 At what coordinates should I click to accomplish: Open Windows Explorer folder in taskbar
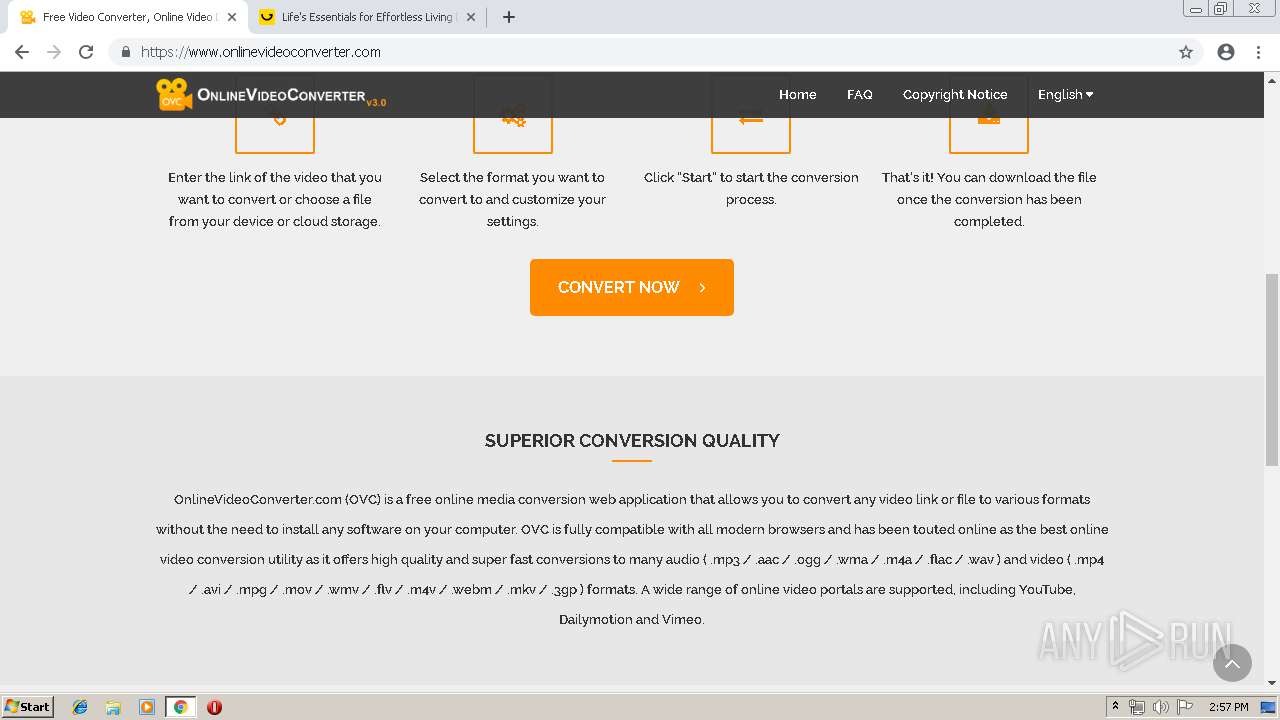click(x=113, y=707)
